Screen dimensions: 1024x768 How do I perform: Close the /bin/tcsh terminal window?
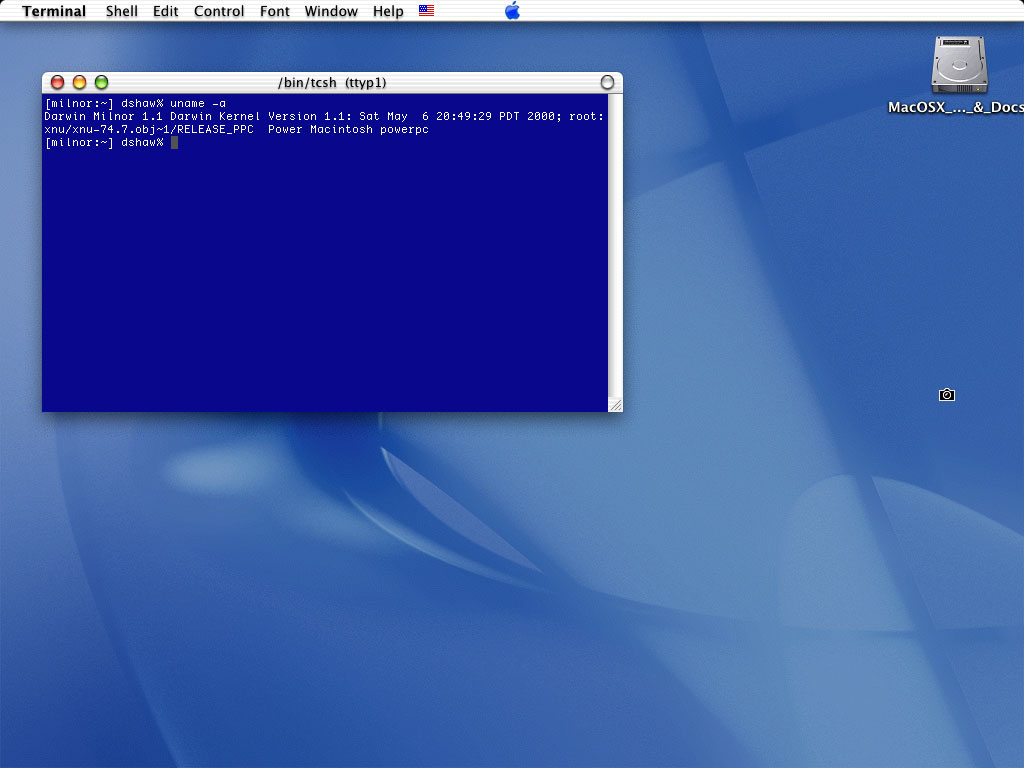click(x=57, y=82)
